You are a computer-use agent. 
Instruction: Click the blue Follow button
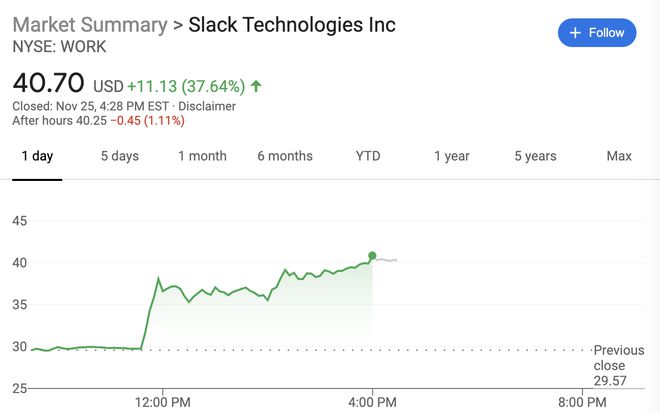point(596,33)
